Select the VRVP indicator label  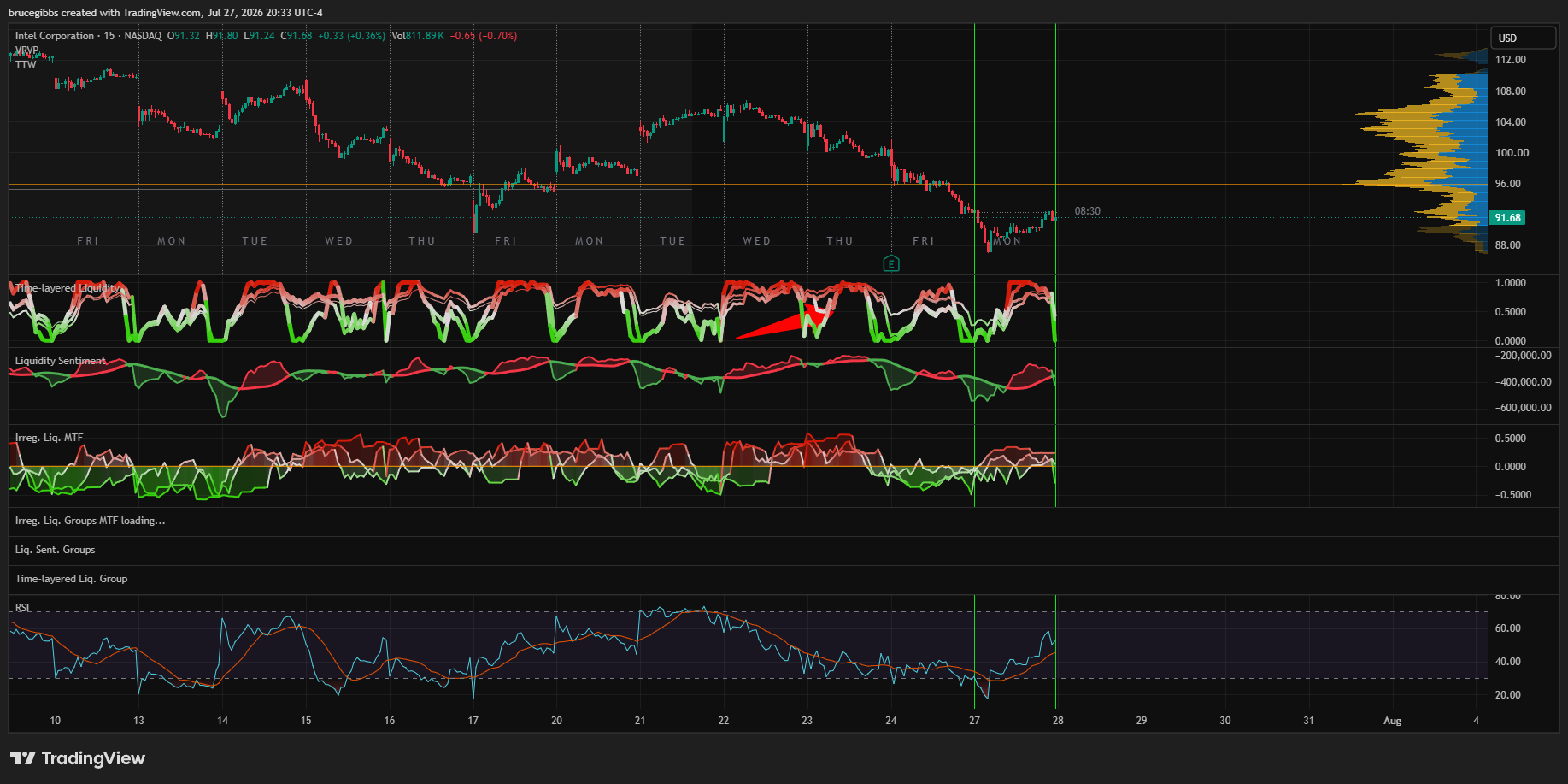click(26, 50)
